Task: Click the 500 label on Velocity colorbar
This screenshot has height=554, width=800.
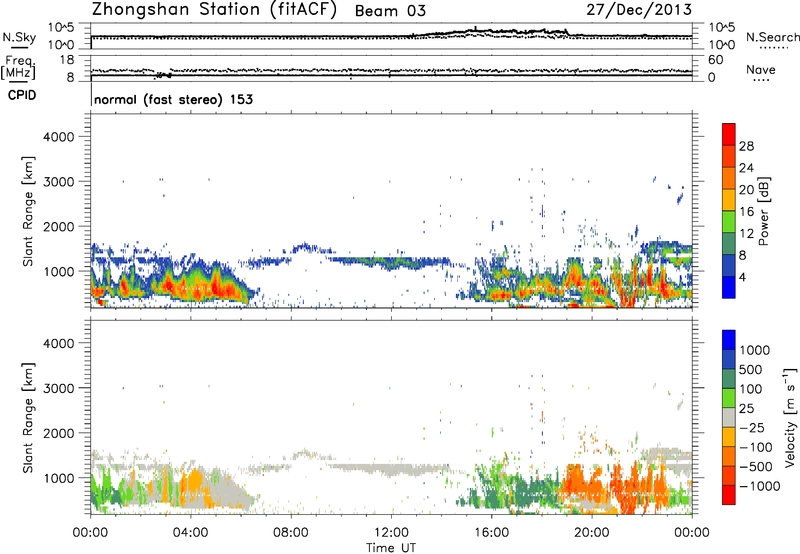Action: 750,370
